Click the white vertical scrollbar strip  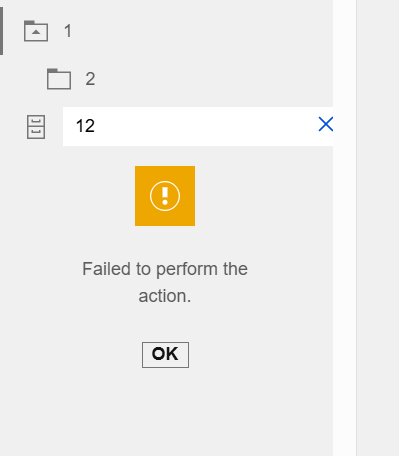click(344, 228)
